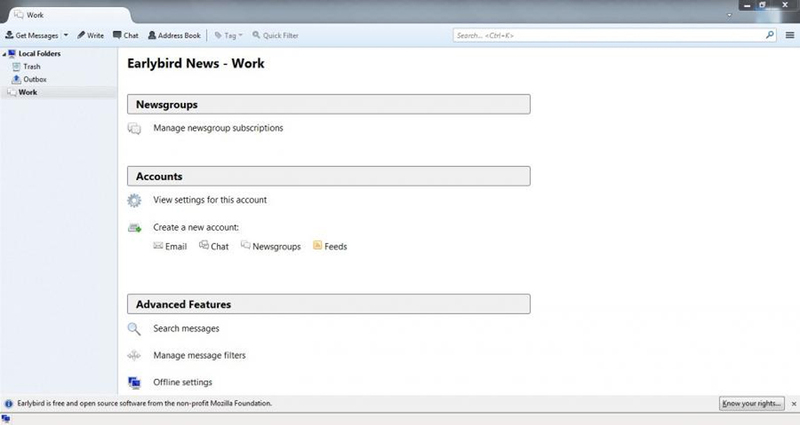Click the account settings gear icon
Image resolution: width=800 pixels, height=425 pixels.
pyautogui.click(x=134, y=201)
